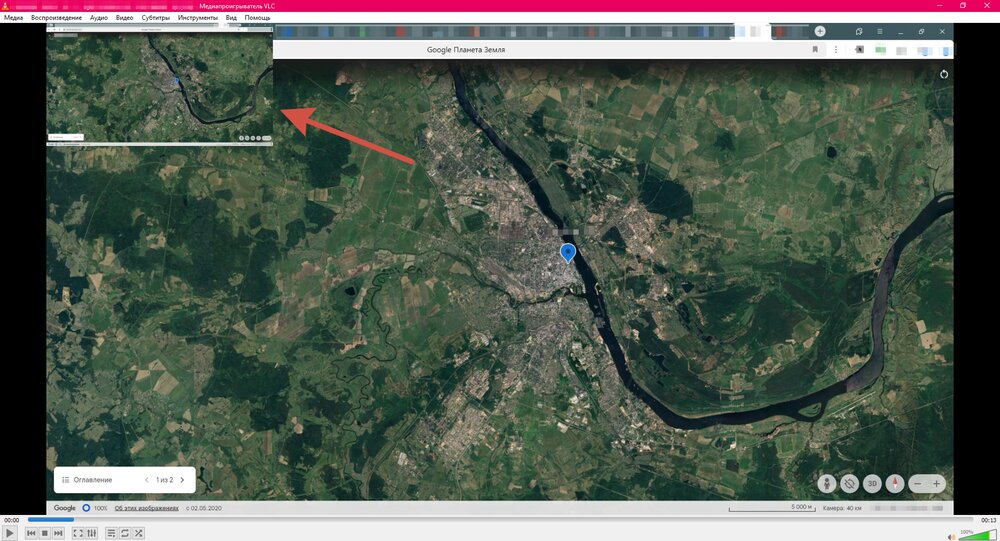
Task: Click the elapsed time label 00:00
Action: pos(11,520)
